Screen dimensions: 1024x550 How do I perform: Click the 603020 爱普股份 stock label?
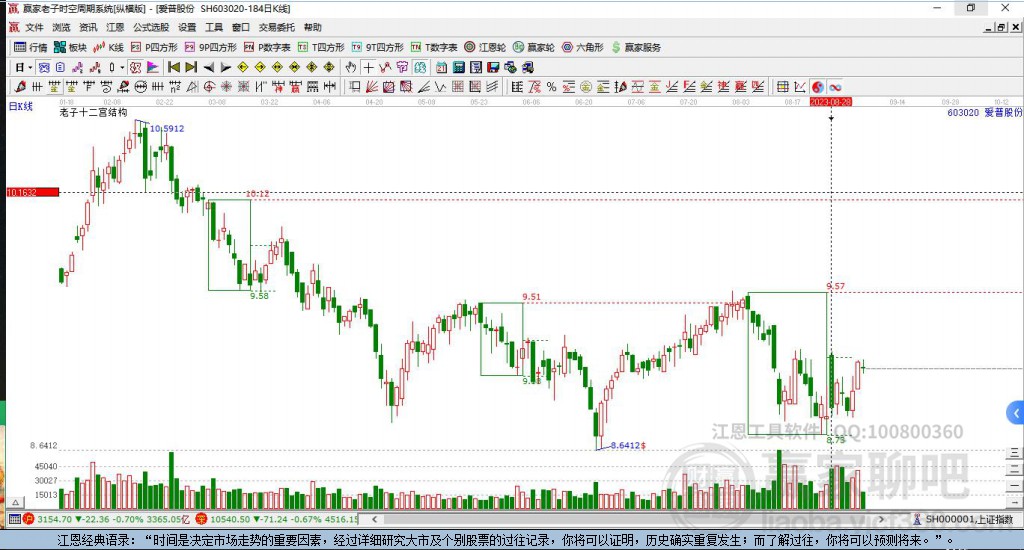click(985, 112)
